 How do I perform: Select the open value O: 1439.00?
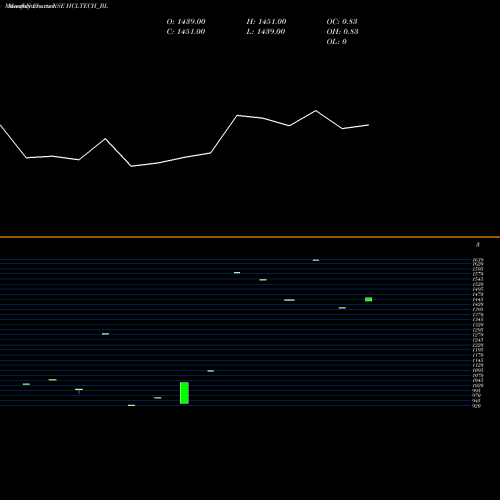pyautogui.click(x=186, y=22)
